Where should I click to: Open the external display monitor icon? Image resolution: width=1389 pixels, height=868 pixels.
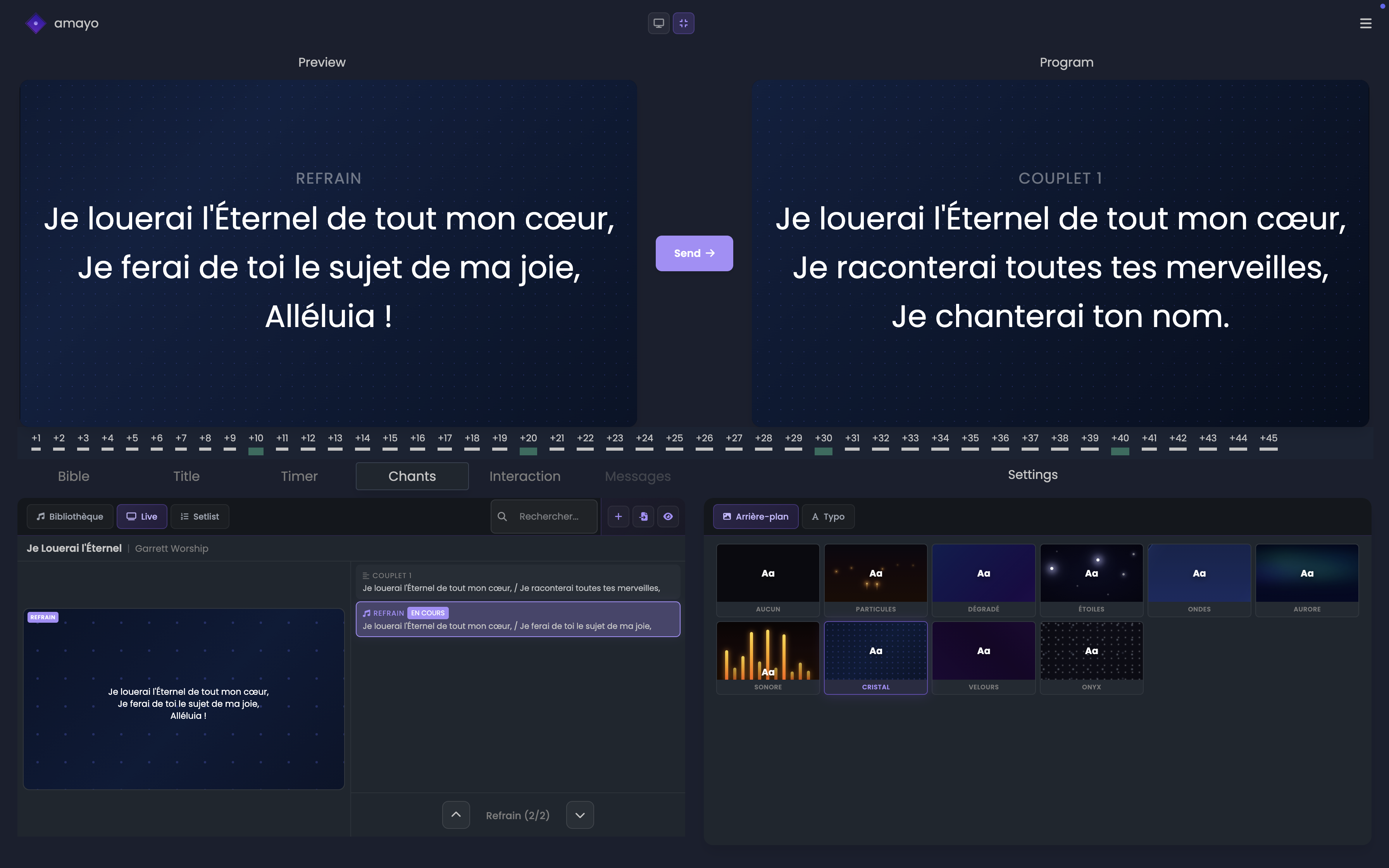tap(658, 23)
